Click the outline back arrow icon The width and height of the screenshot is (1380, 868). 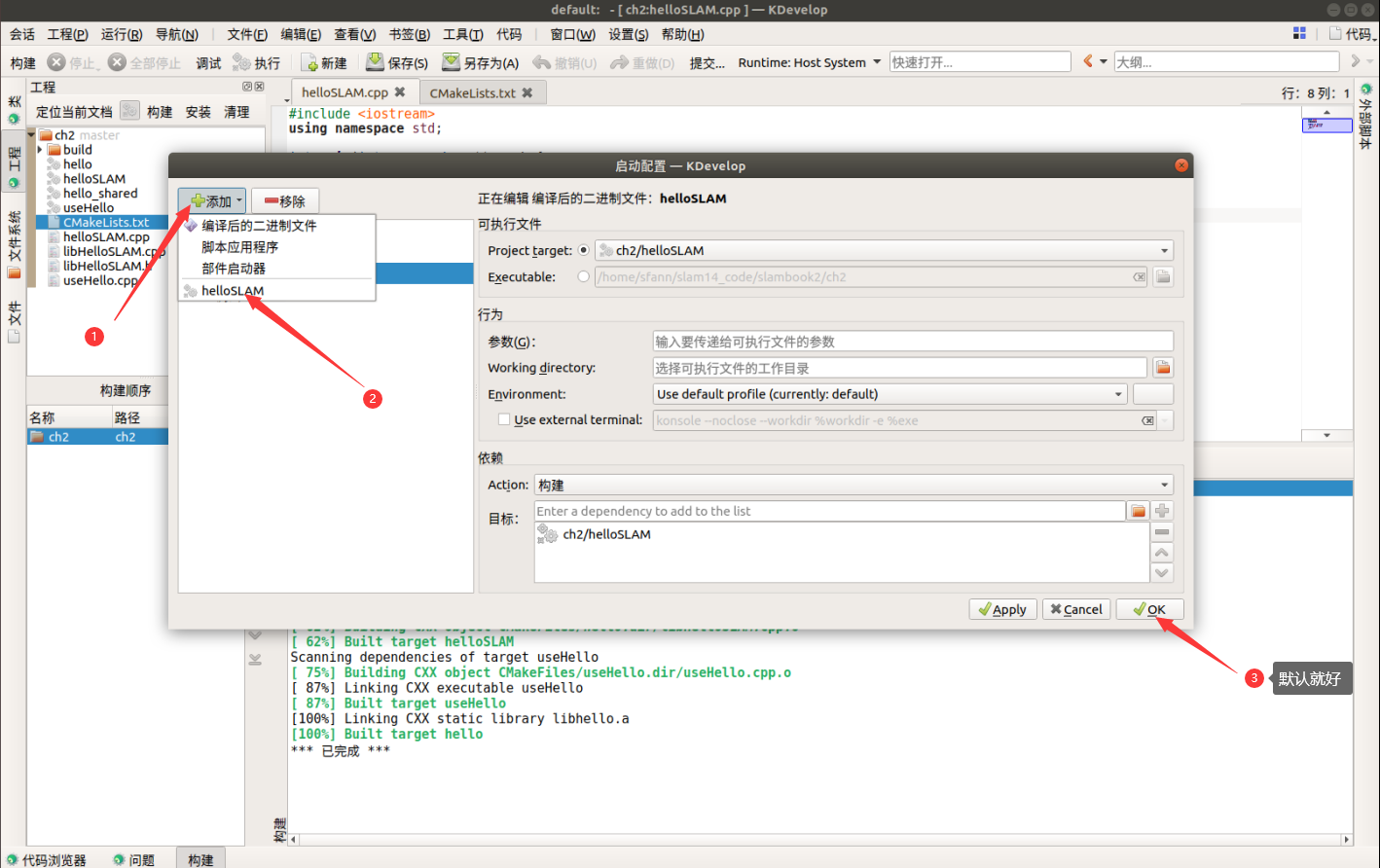[x=1088, y=61]
